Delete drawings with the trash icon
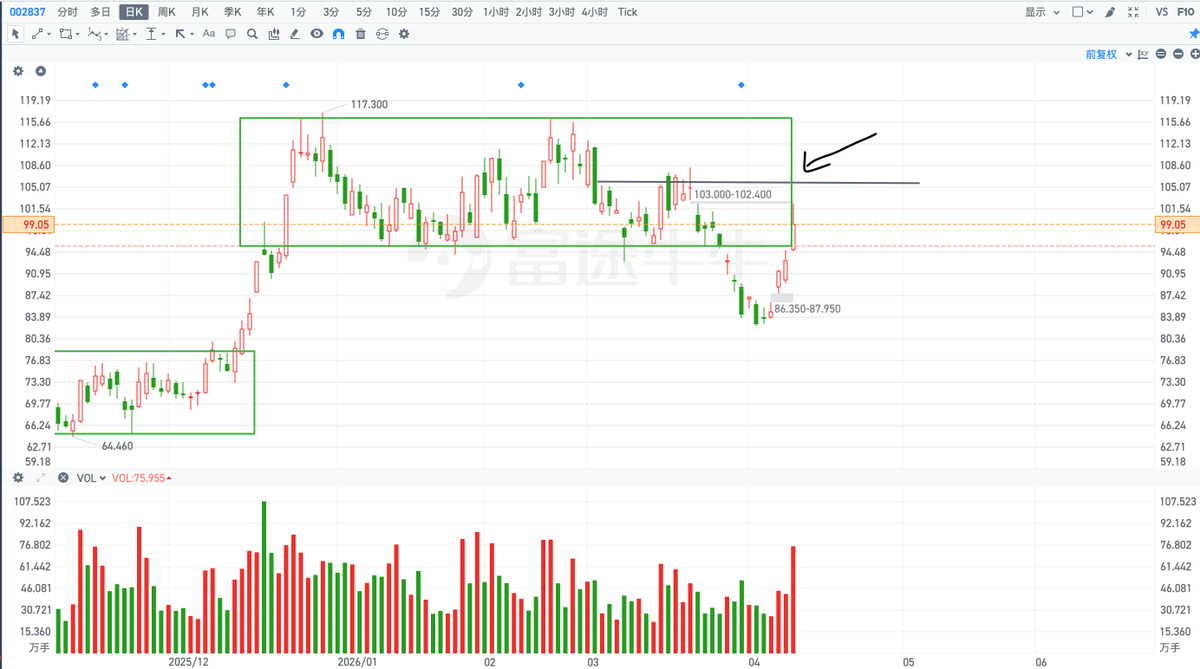The width and height of the screenshot is (1200, 669). (360, 34)
